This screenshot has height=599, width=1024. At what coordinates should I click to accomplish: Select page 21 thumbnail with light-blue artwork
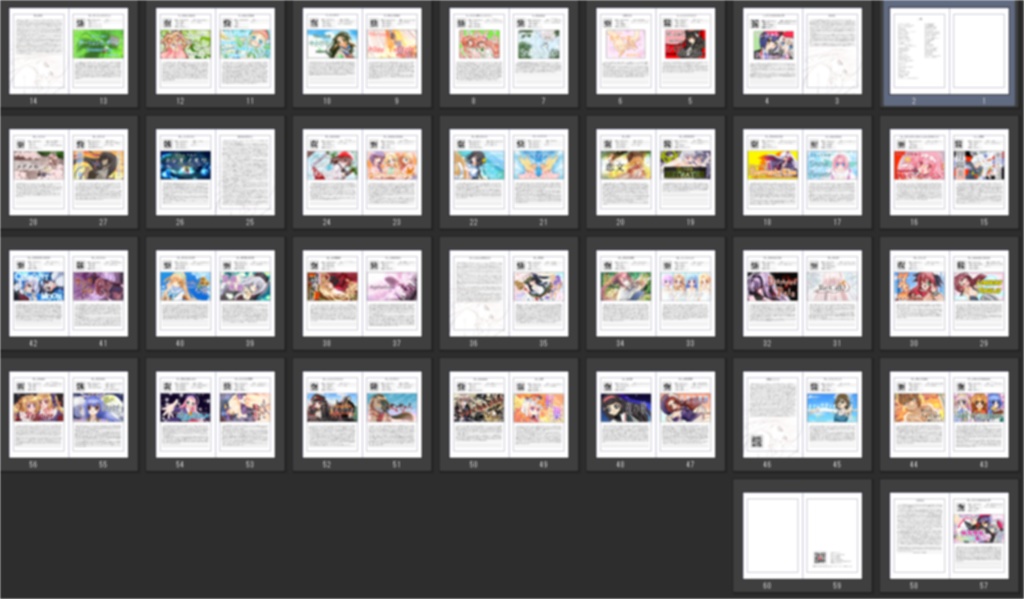[539, 172]
